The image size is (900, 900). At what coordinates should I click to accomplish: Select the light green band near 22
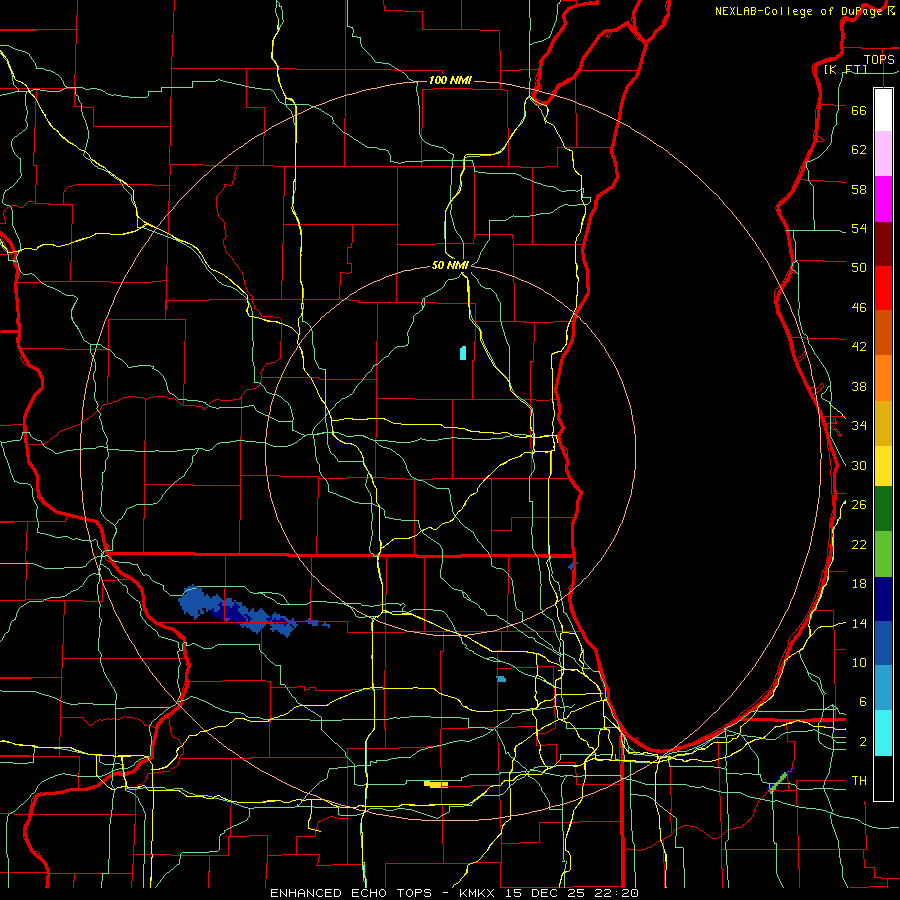tap(883, 554)
